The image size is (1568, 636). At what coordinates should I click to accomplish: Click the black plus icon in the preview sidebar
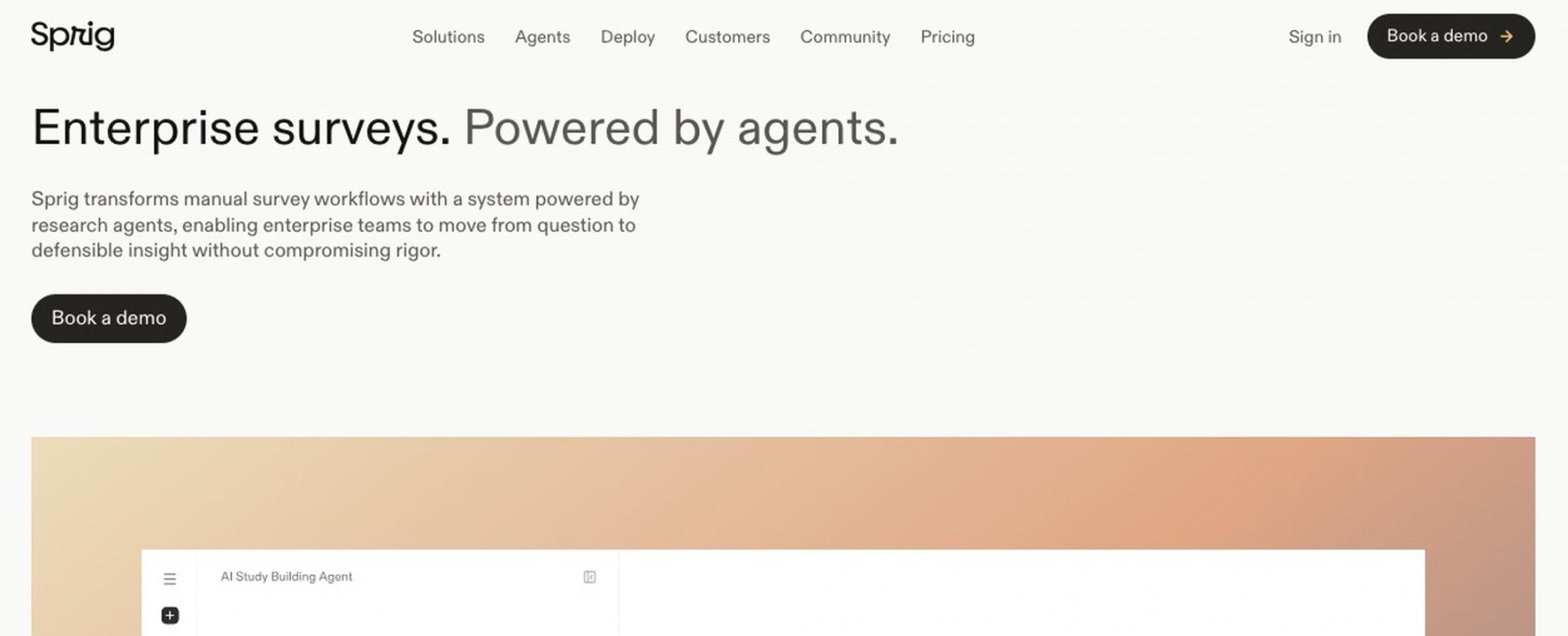(170, 615)
